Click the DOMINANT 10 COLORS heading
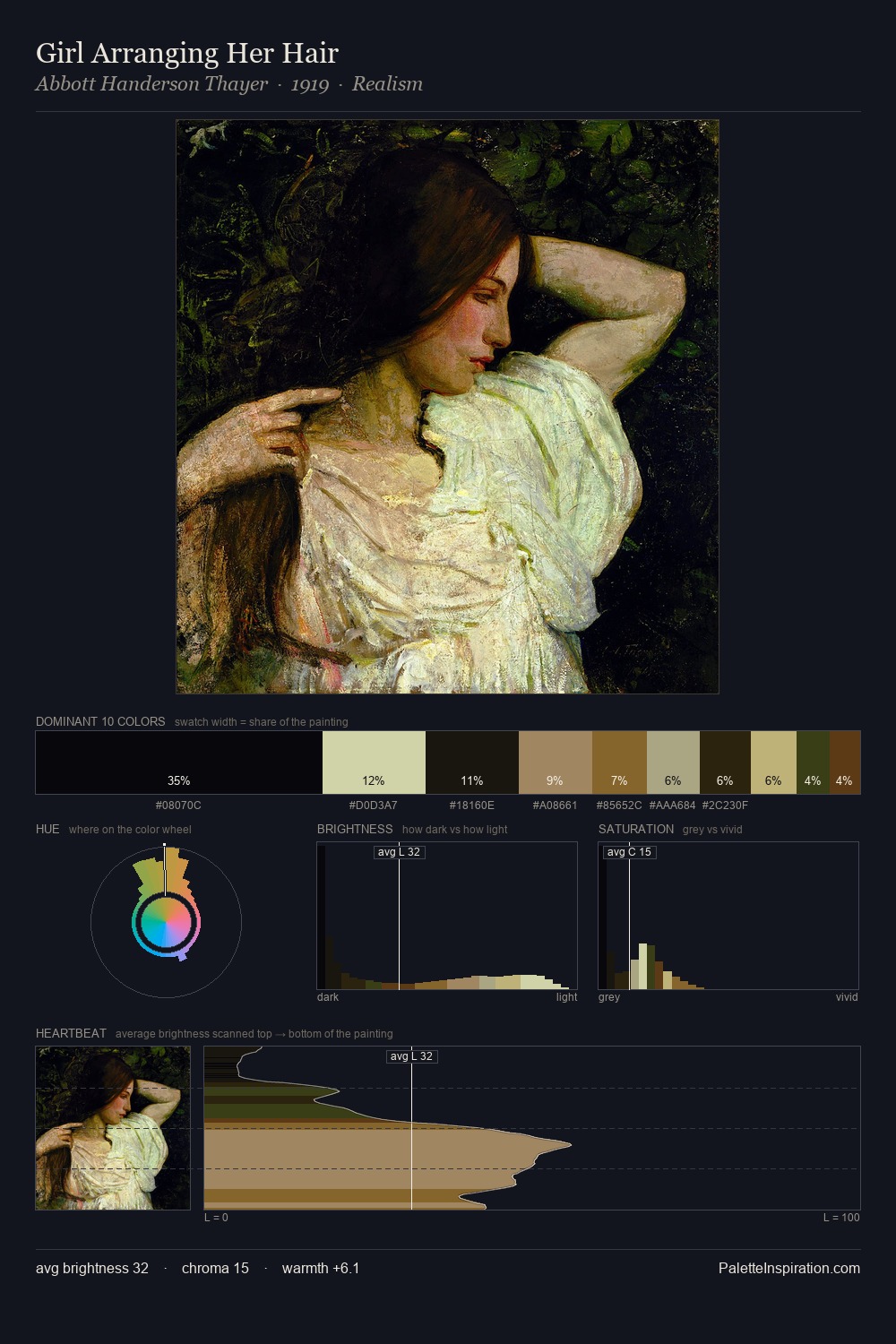 [x=100, y=721]
